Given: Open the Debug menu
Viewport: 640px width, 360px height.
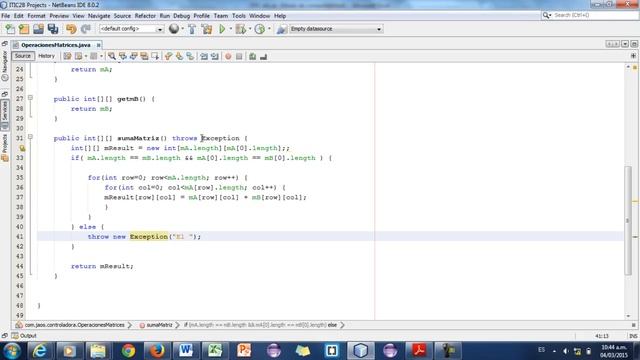Looking at the screenshot, I should point(182,16).
